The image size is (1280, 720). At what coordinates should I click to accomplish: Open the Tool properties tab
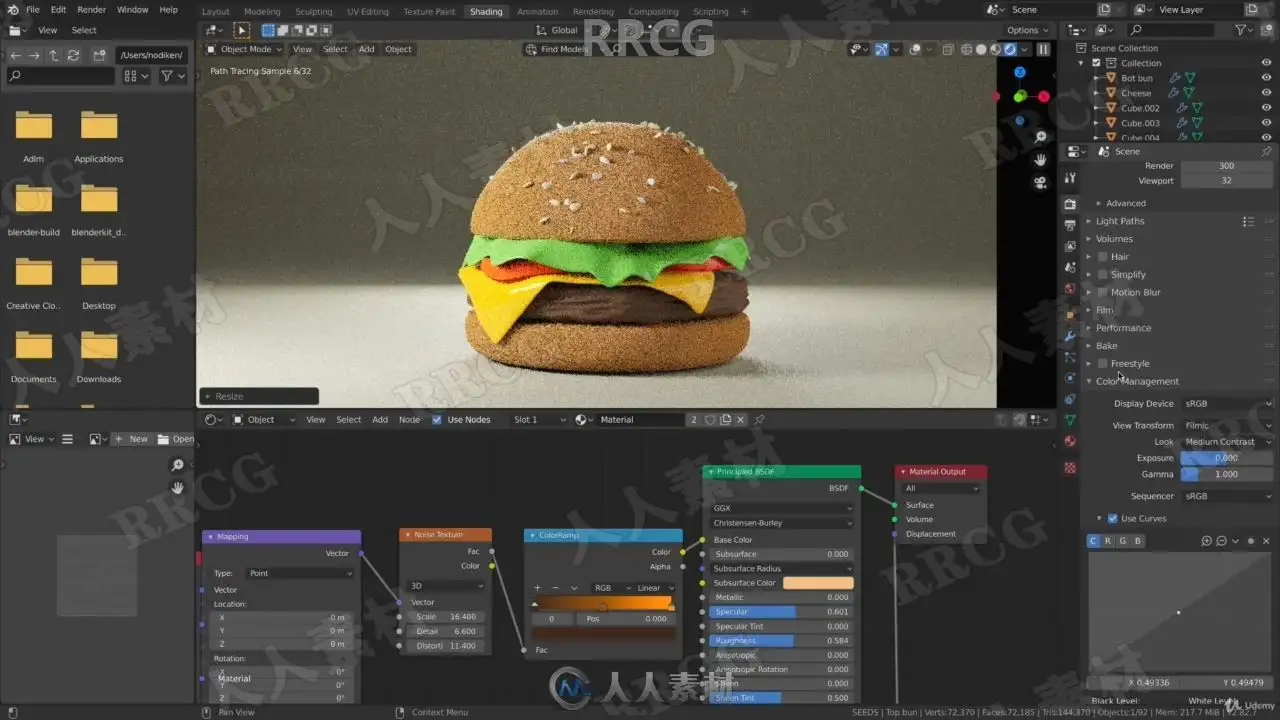click(x=1070, y=178)
